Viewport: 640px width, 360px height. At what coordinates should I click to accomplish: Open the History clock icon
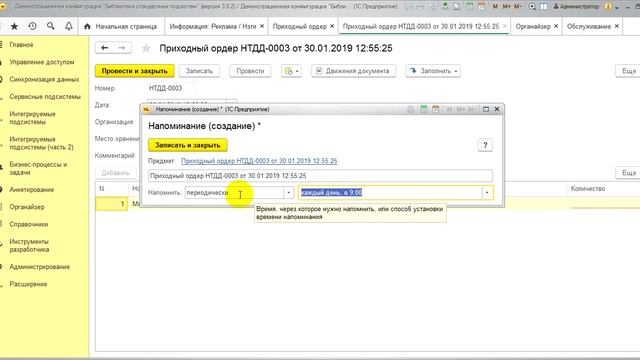(x=32, y=26)
